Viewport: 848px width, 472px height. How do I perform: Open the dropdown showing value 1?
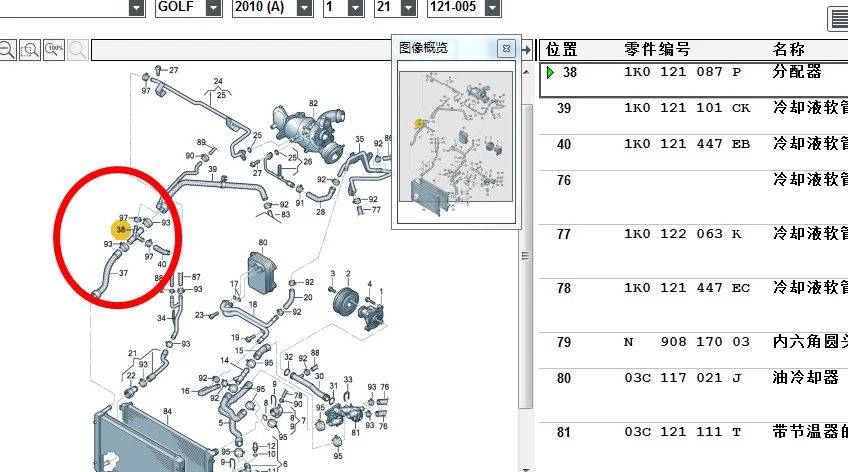(x=355, y=8)
